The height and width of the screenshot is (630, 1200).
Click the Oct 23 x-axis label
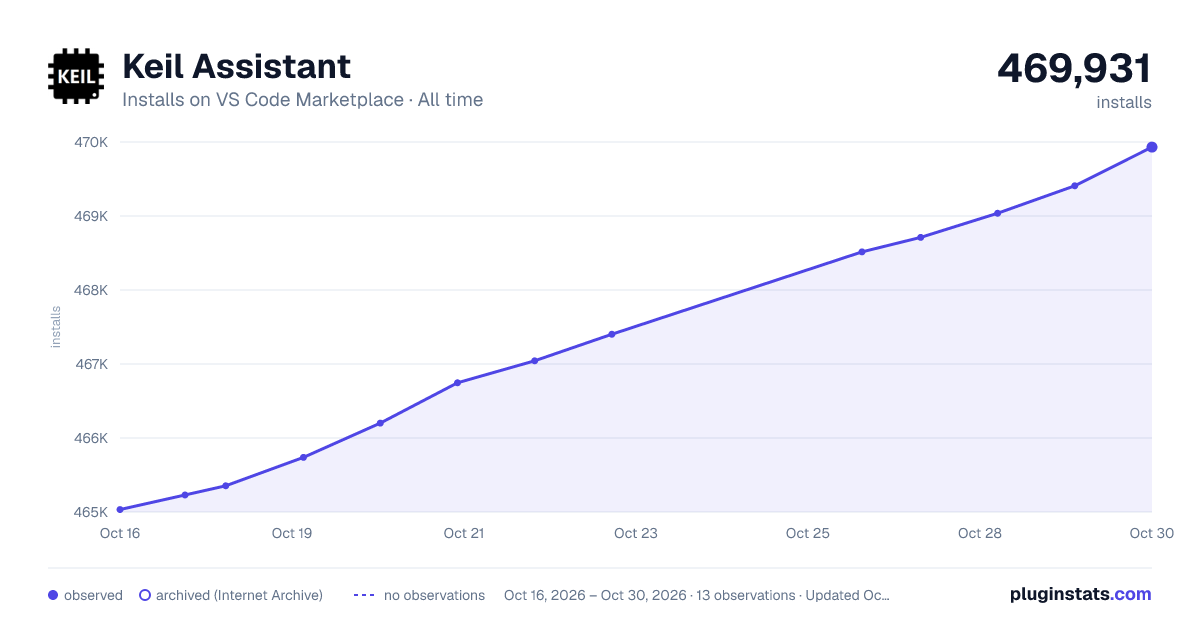click(x=636, y=533)
